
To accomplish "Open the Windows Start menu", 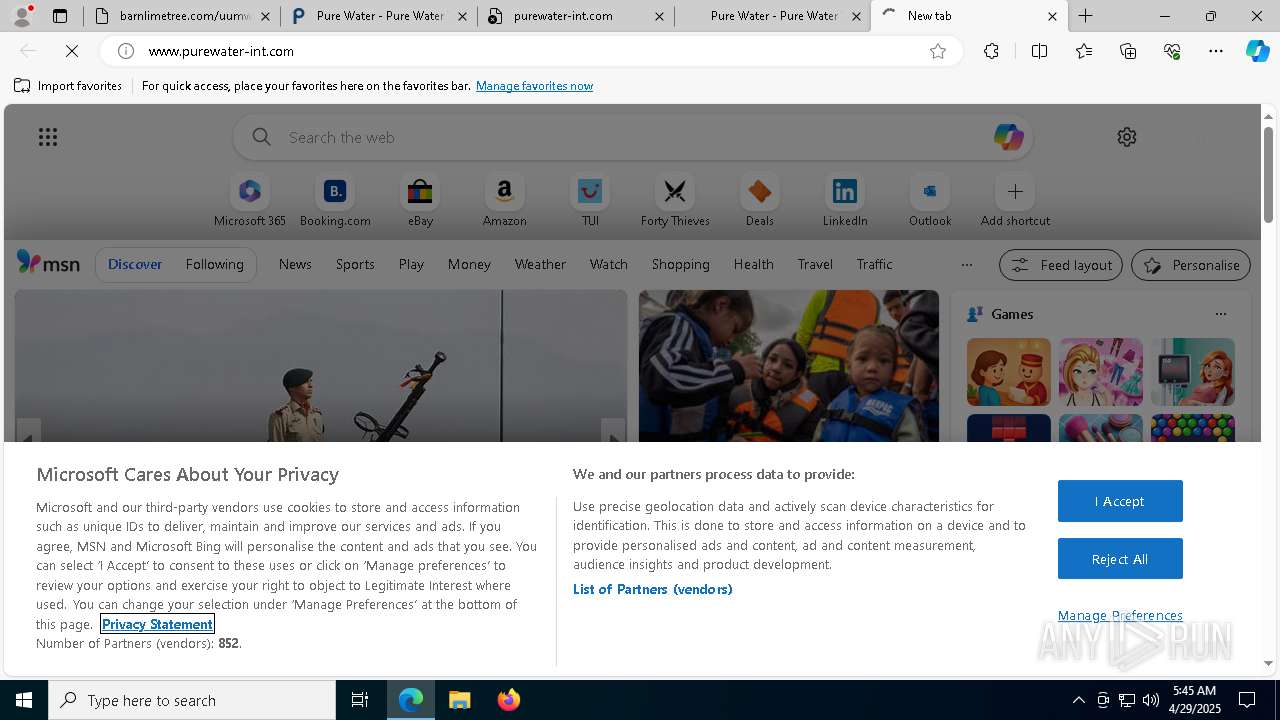I will click(24, 700).
